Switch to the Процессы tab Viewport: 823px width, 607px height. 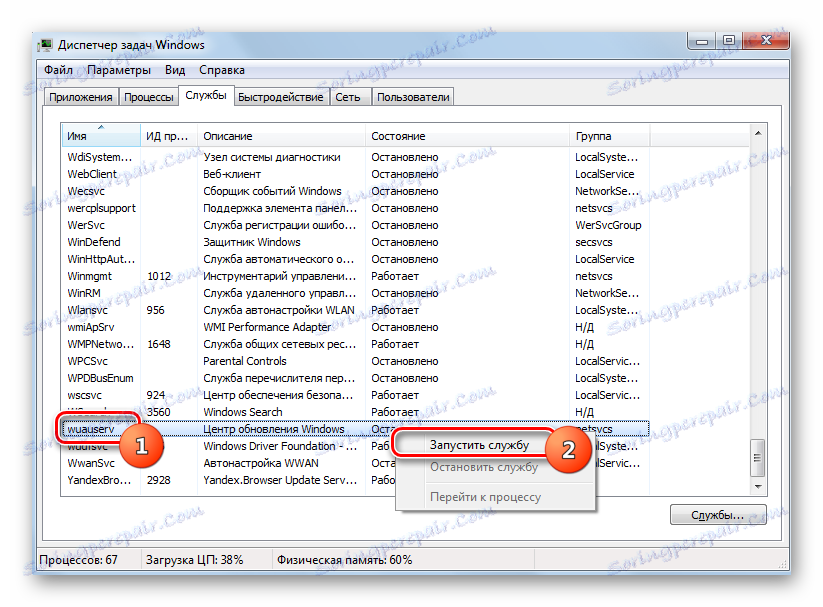click(149, 97)
